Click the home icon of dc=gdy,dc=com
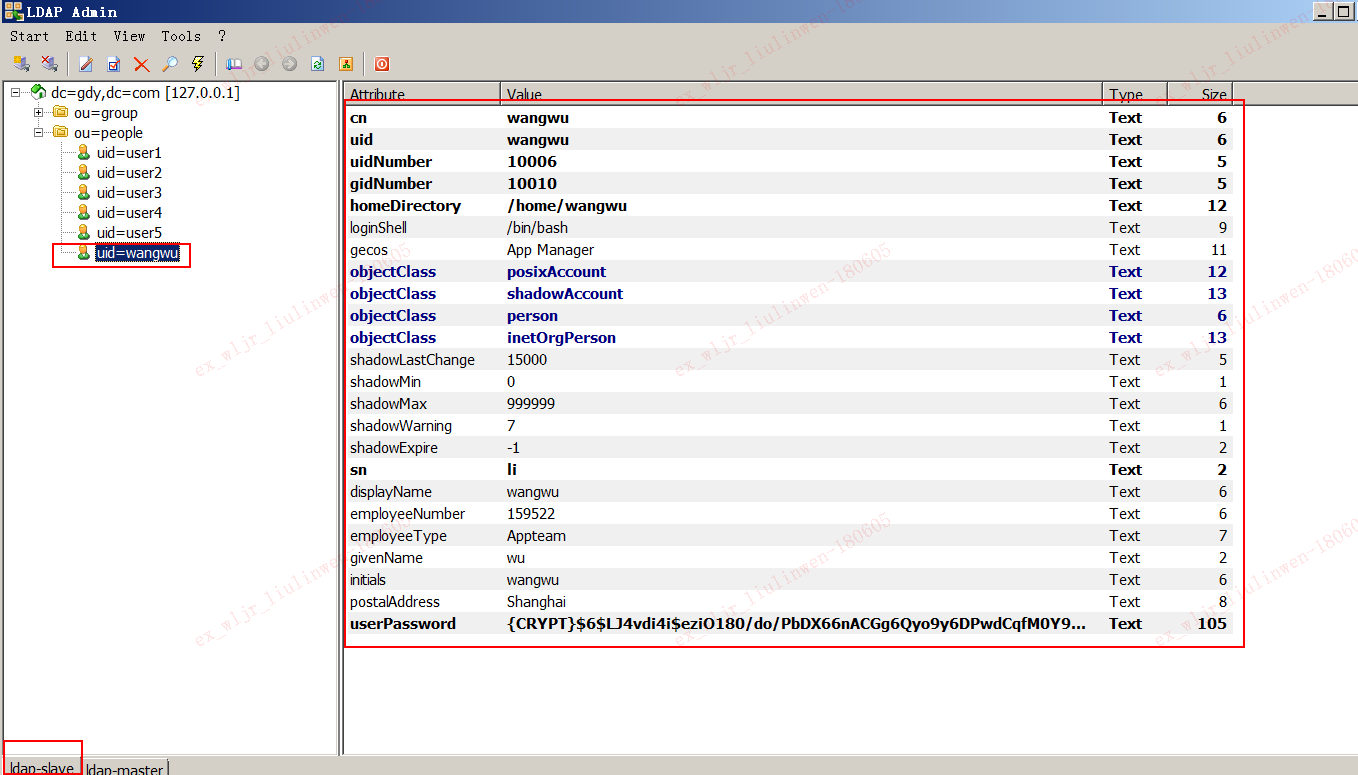Viewport: 1358px width, 775px height. point(38,93)
